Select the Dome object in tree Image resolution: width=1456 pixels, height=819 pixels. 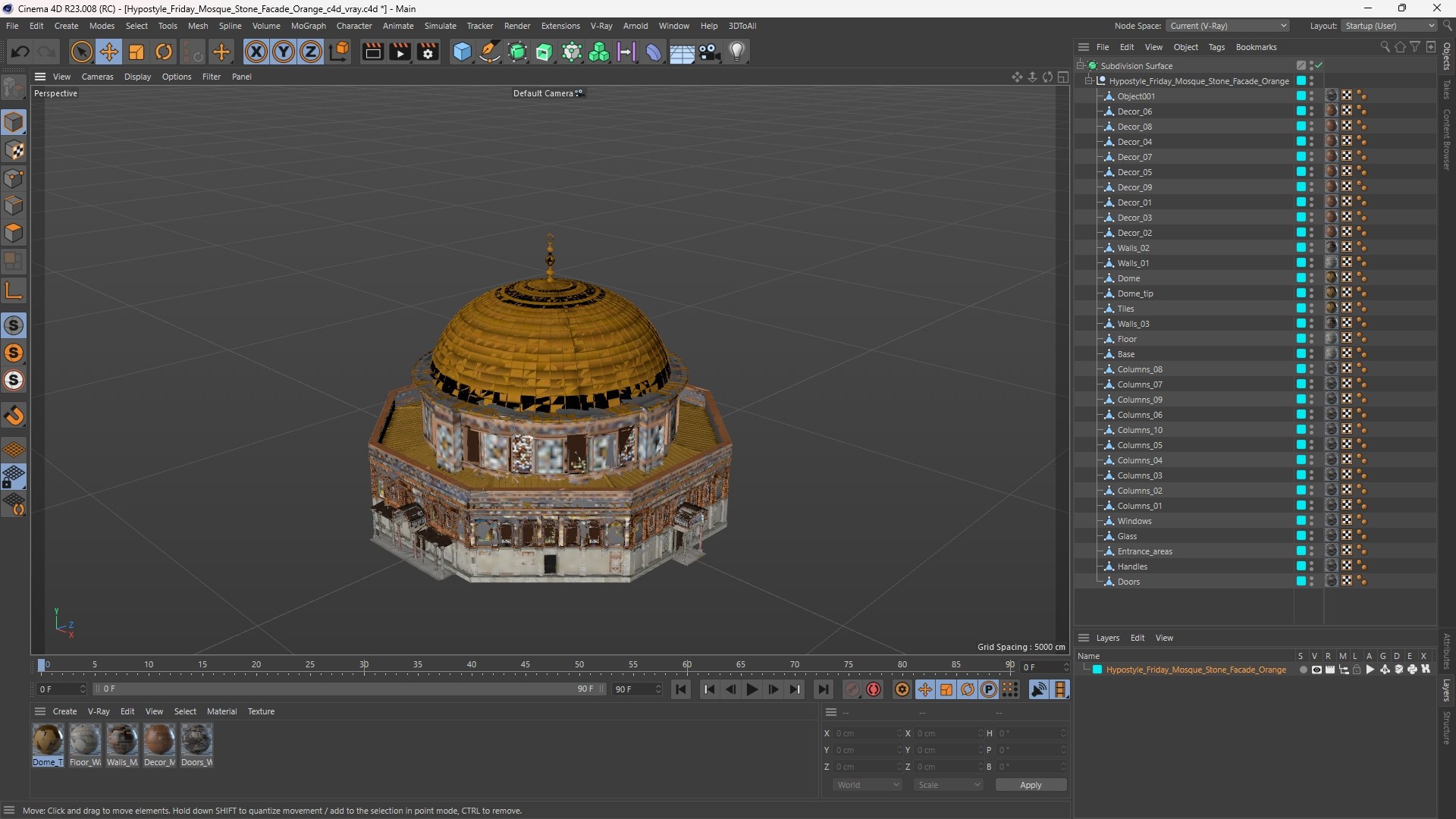pyautogui.click(x=1128, y=278)
